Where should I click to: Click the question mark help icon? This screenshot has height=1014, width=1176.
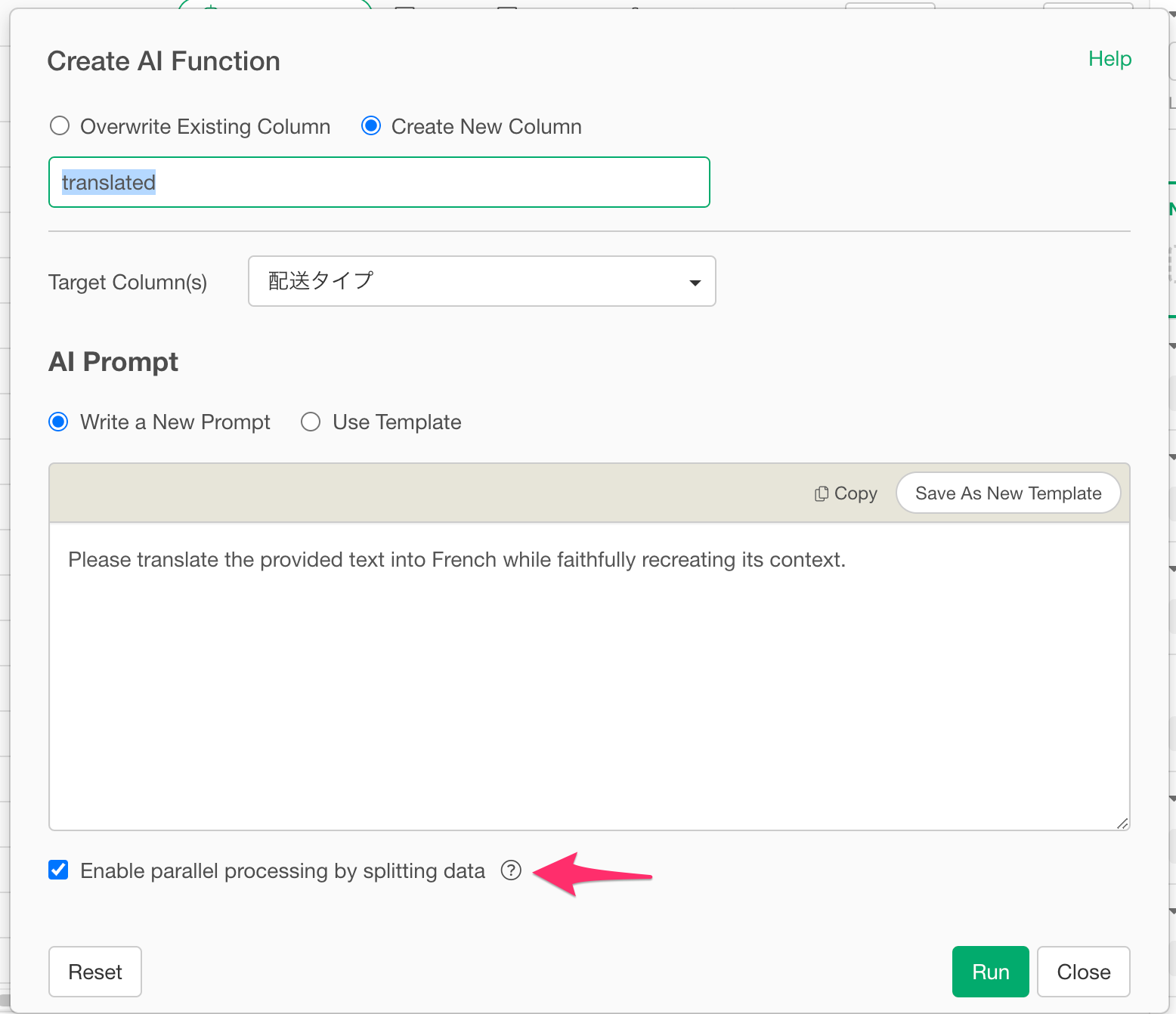[511, 870]
